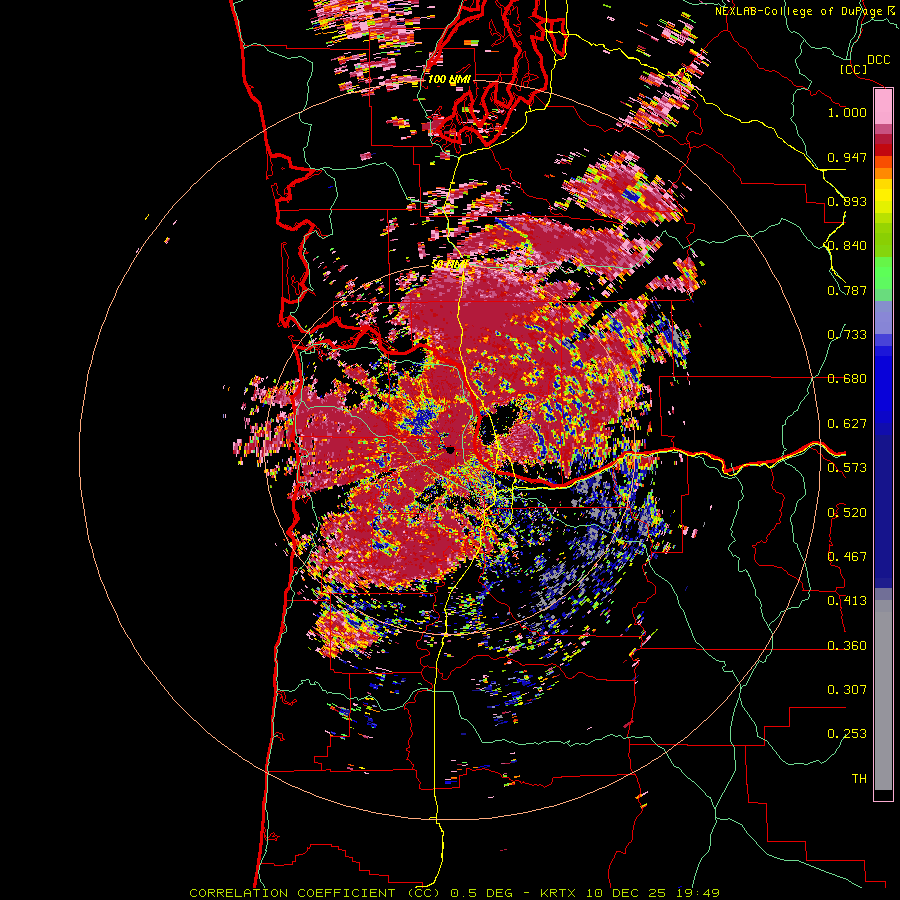Select the 0.680 legend value
900x900 pixels.
(x=847, y=379)
